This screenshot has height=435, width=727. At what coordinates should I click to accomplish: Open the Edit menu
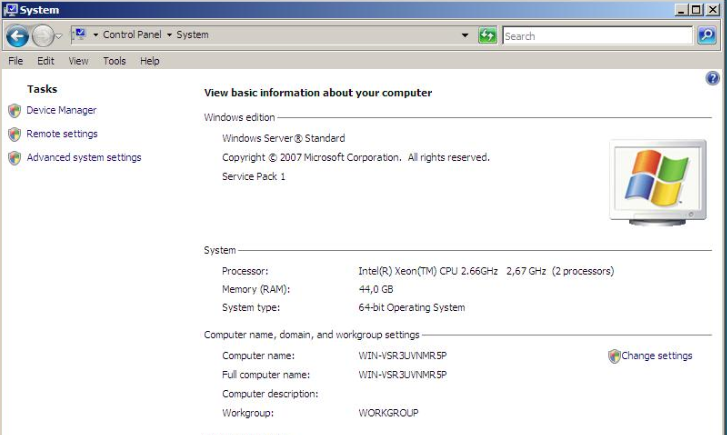pyautogui.click(x=45, y=61)
